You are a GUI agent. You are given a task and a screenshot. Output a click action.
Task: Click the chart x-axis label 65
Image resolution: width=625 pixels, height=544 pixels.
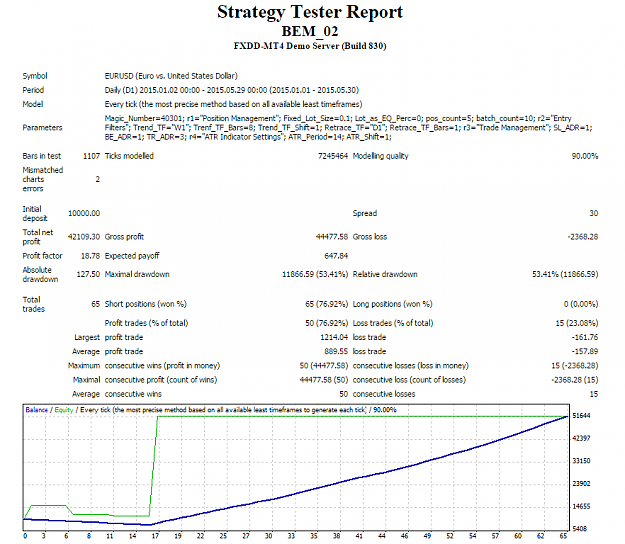pyautogui.click(x=563, y=536)
